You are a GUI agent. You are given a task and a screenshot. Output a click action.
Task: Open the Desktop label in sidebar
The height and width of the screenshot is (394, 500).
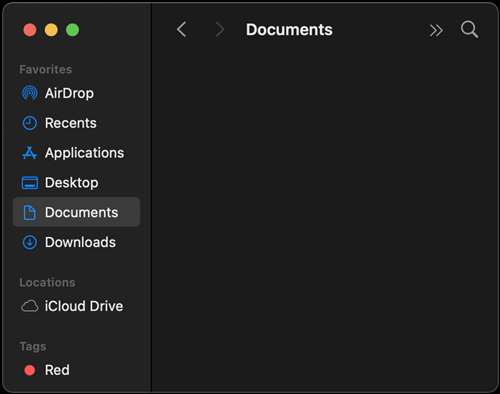click(72, 183)
